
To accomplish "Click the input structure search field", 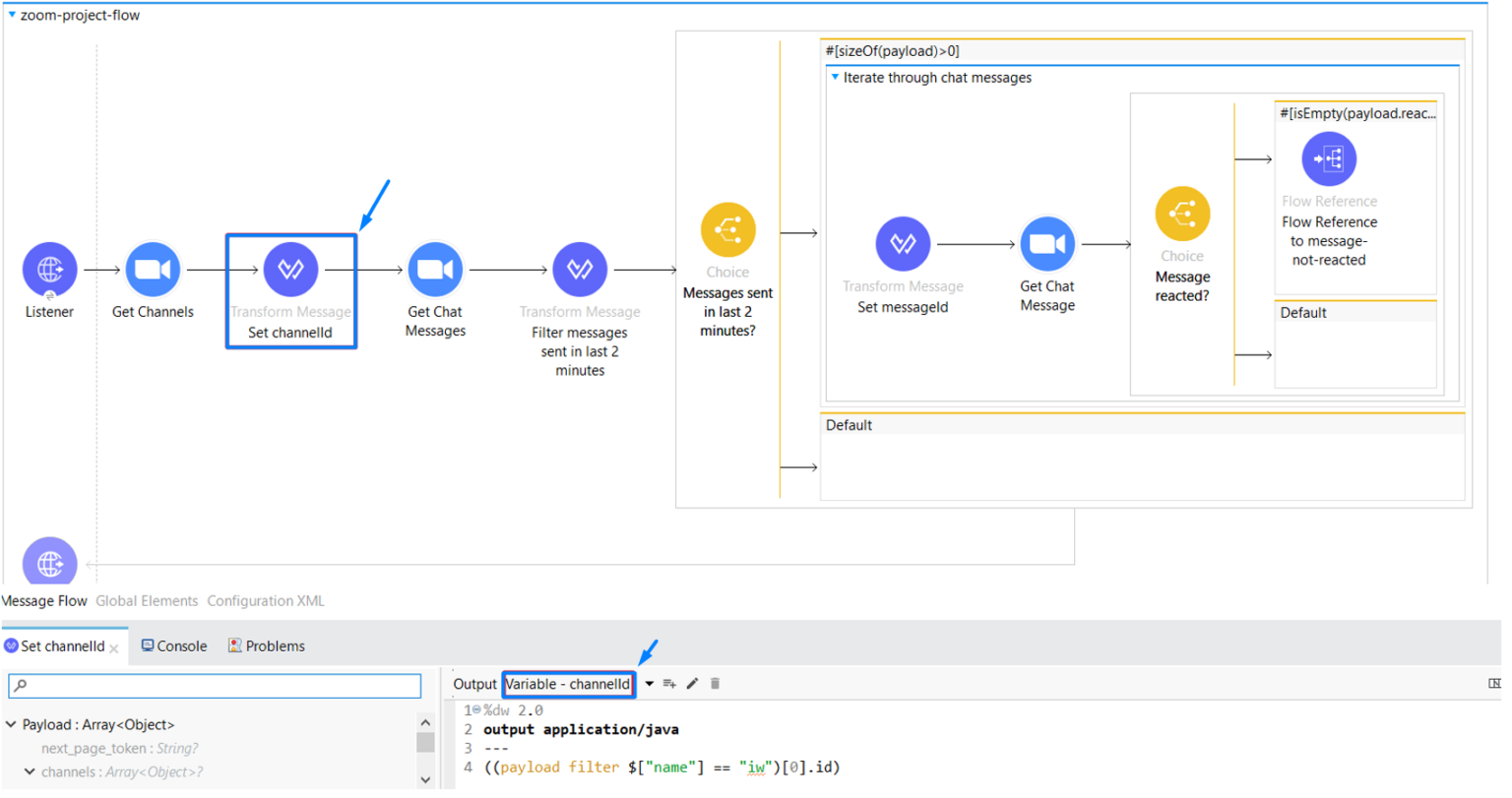I will 215,685.
